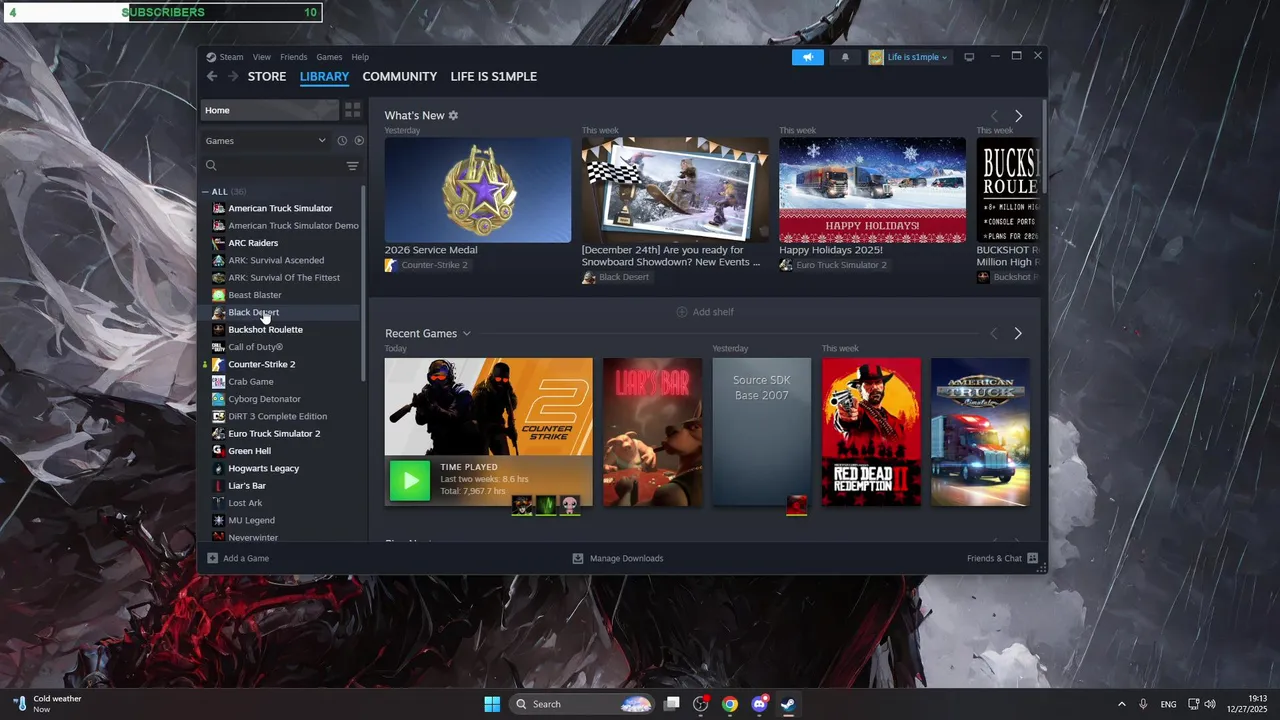Open Discord from the taskbar

pos(760,704)
